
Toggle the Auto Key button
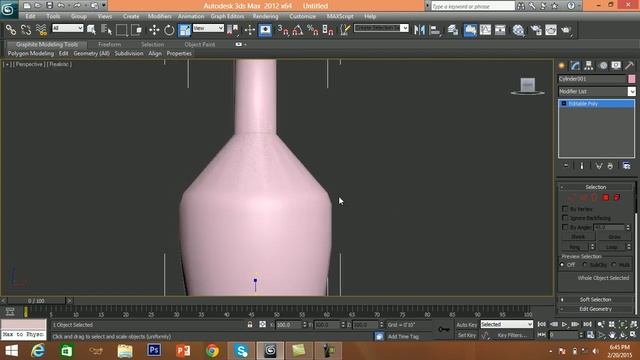tap(467, 325)
